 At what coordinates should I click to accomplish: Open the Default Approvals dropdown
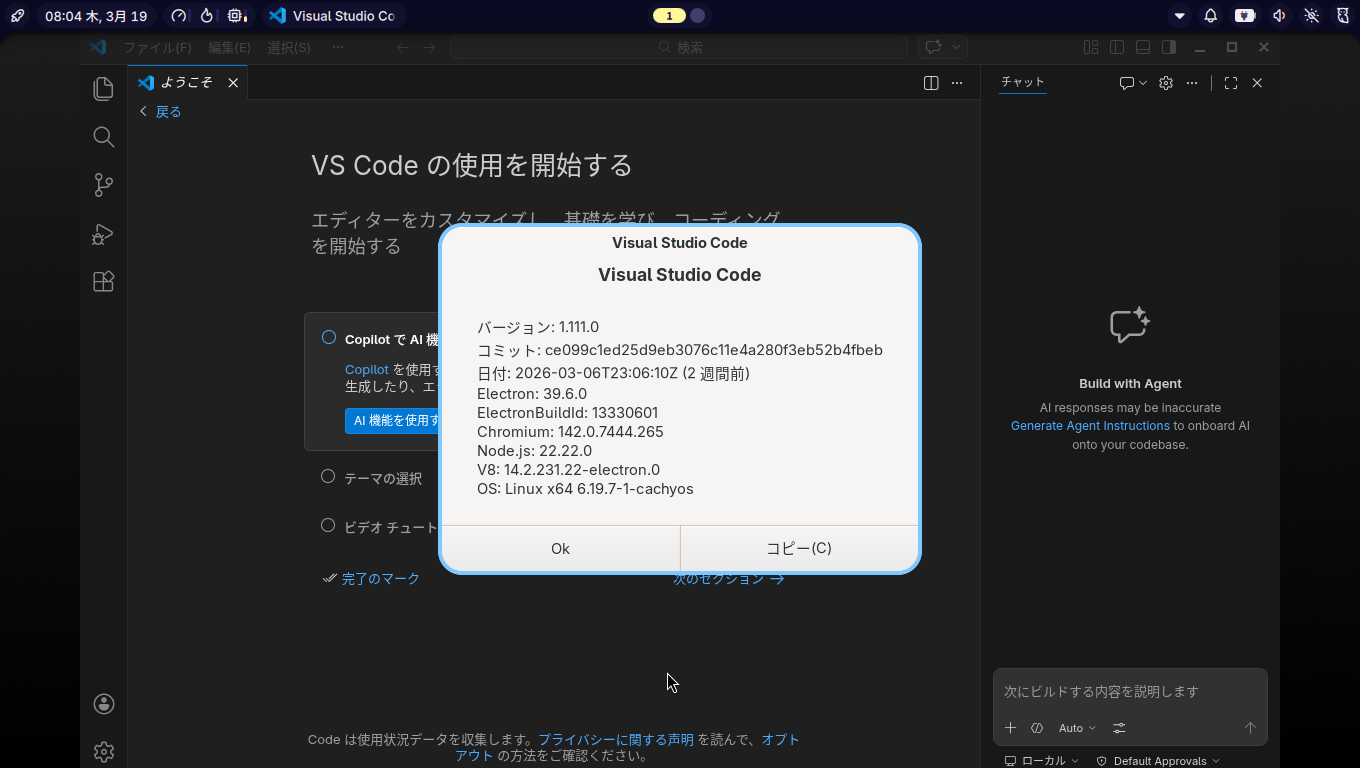pos(1158,761)
